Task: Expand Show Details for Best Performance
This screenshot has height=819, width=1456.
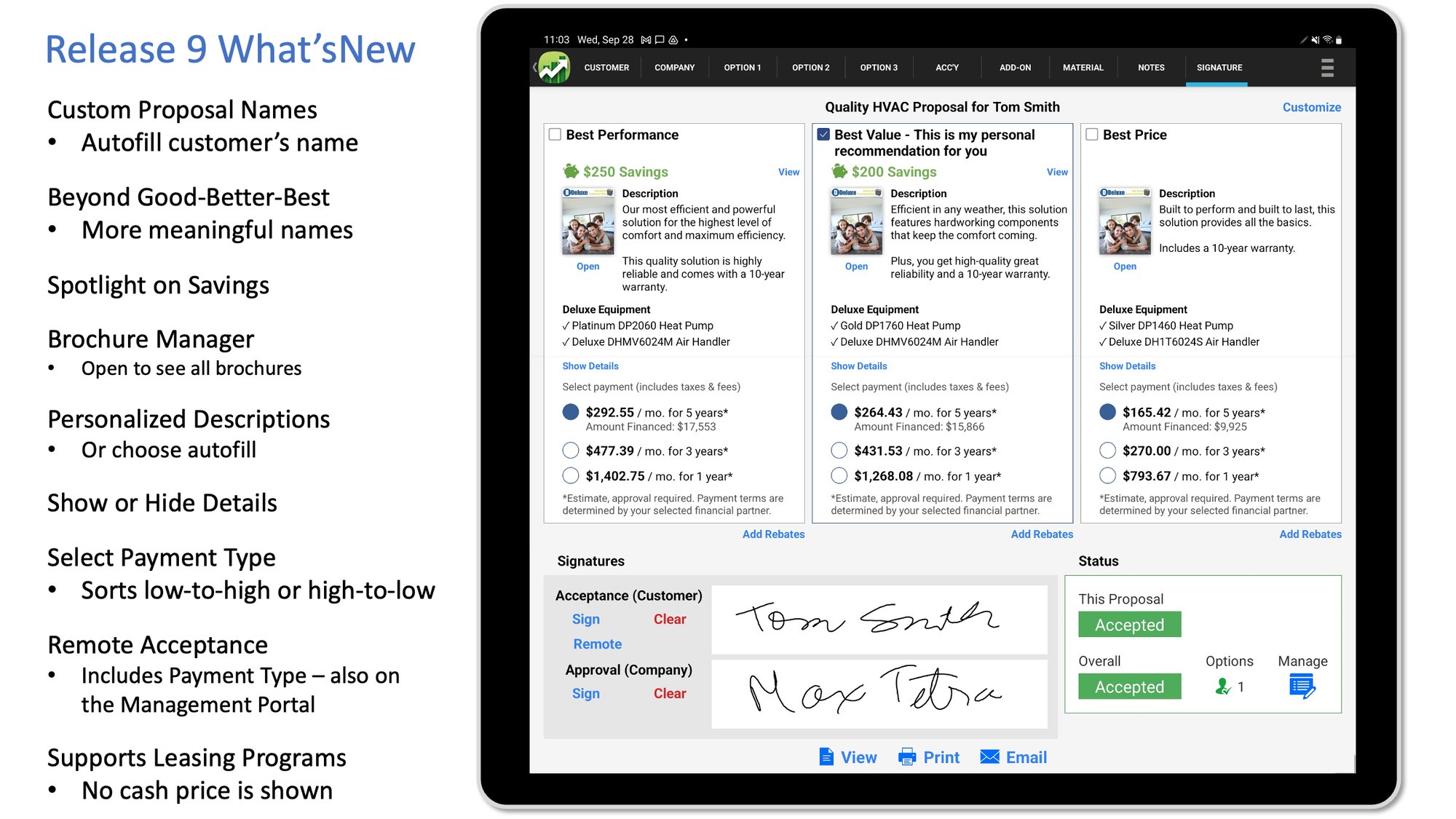Action: (x=590, y=364)
